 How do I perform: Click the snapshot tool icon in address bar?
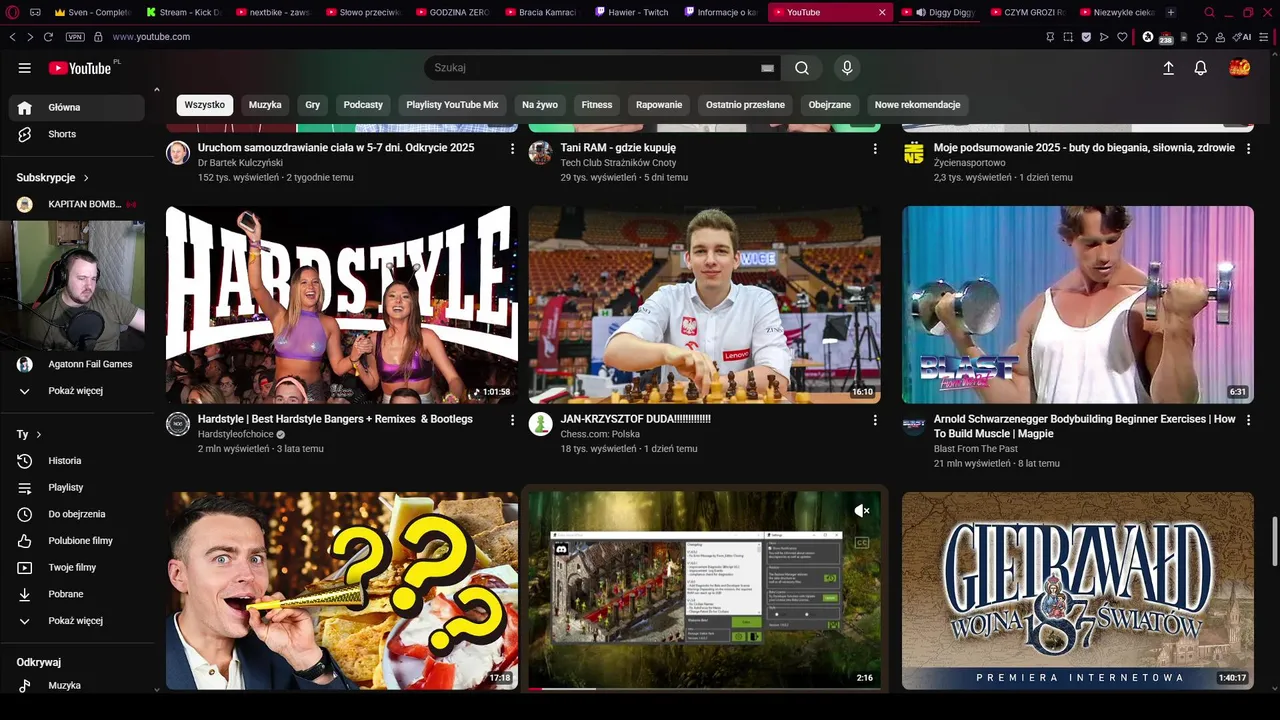click(x=1068, y=37)
